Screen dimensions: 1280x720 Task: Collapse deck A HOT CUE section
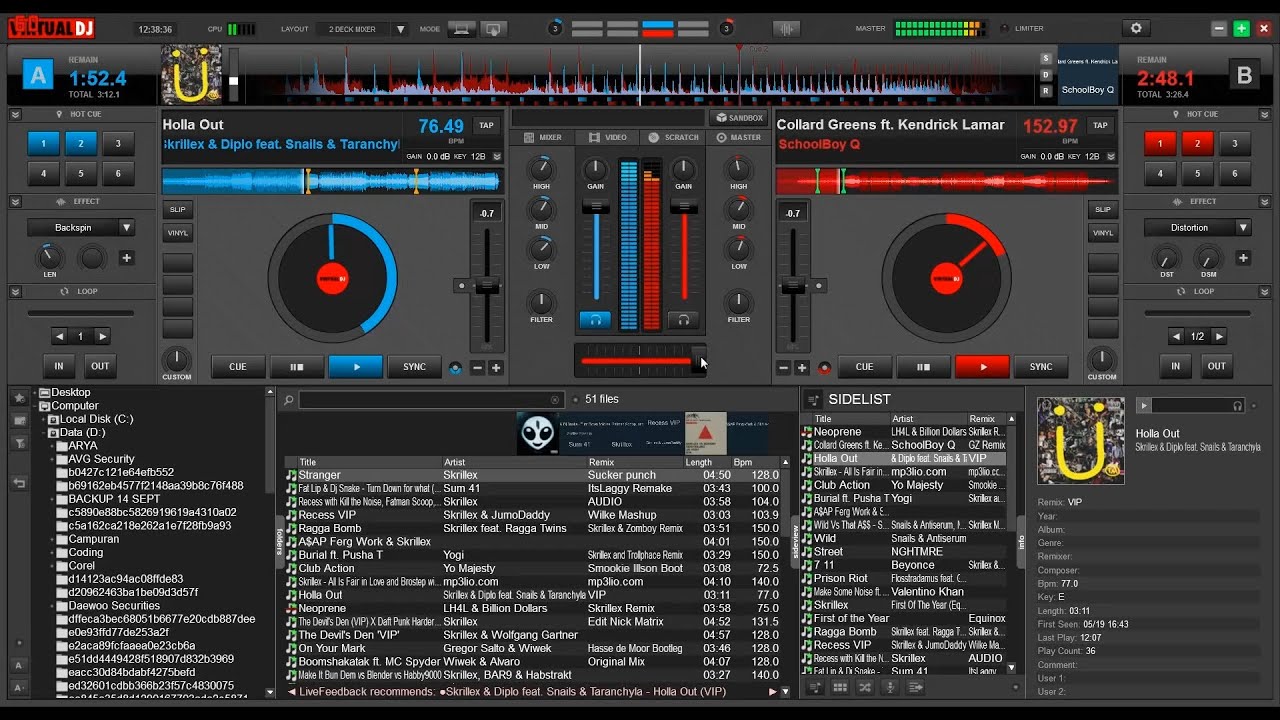click(15, 115)
